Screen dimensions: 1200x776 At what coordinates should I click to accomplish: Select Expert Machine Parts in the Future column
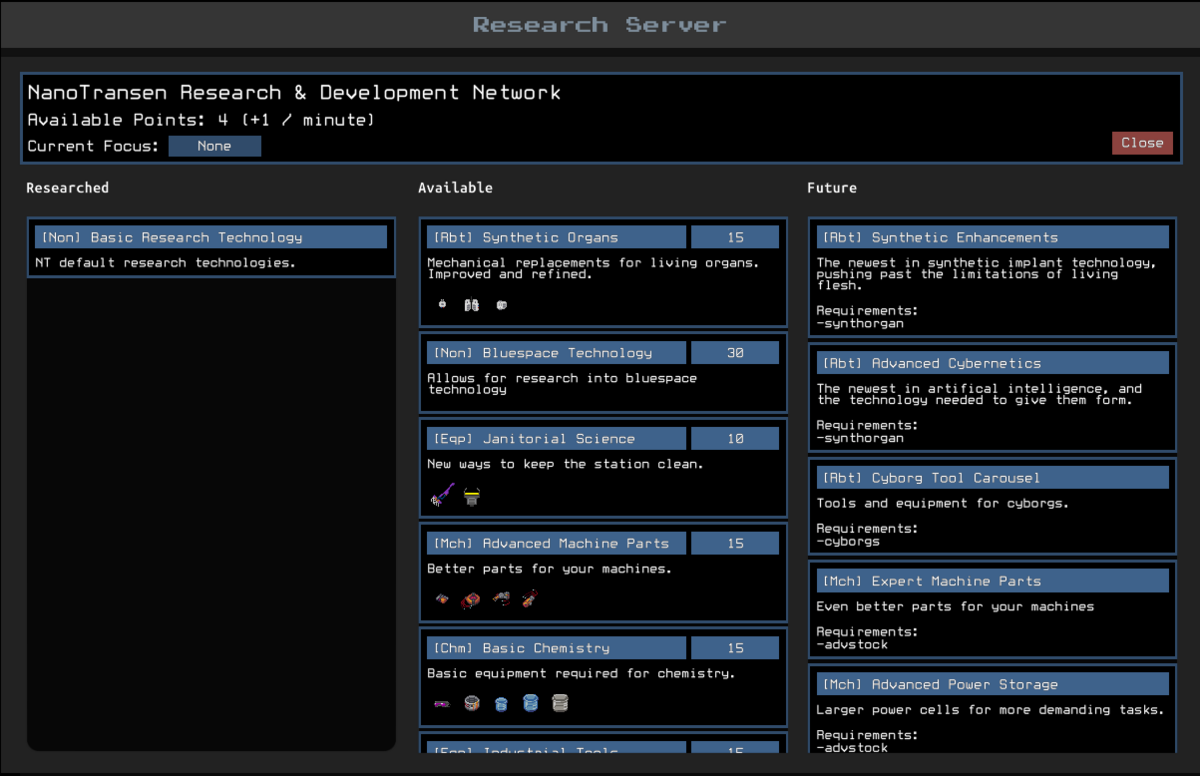[x=991, y=580]
